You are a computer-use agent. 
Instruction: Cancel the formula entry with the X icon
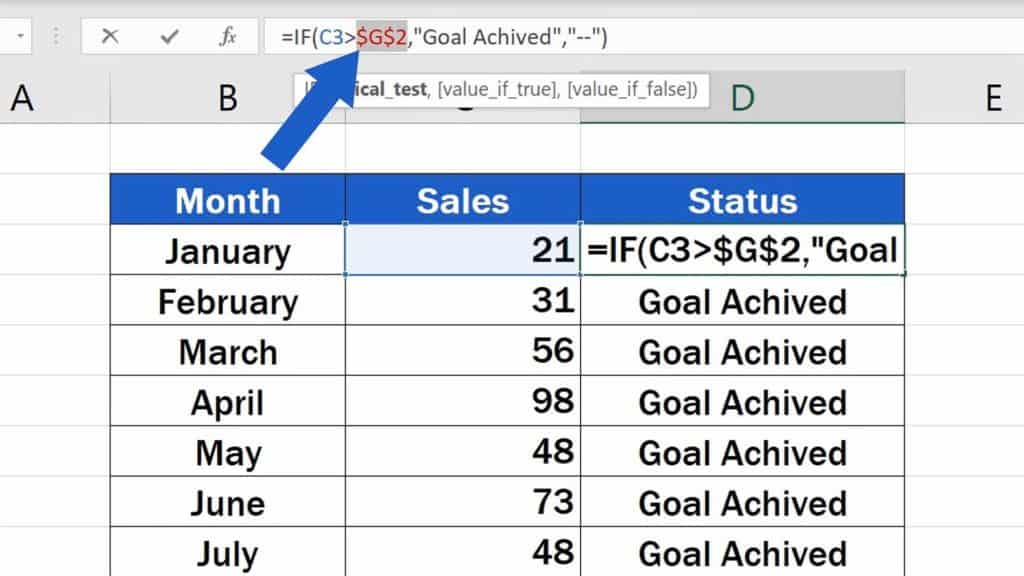point(110,36)
